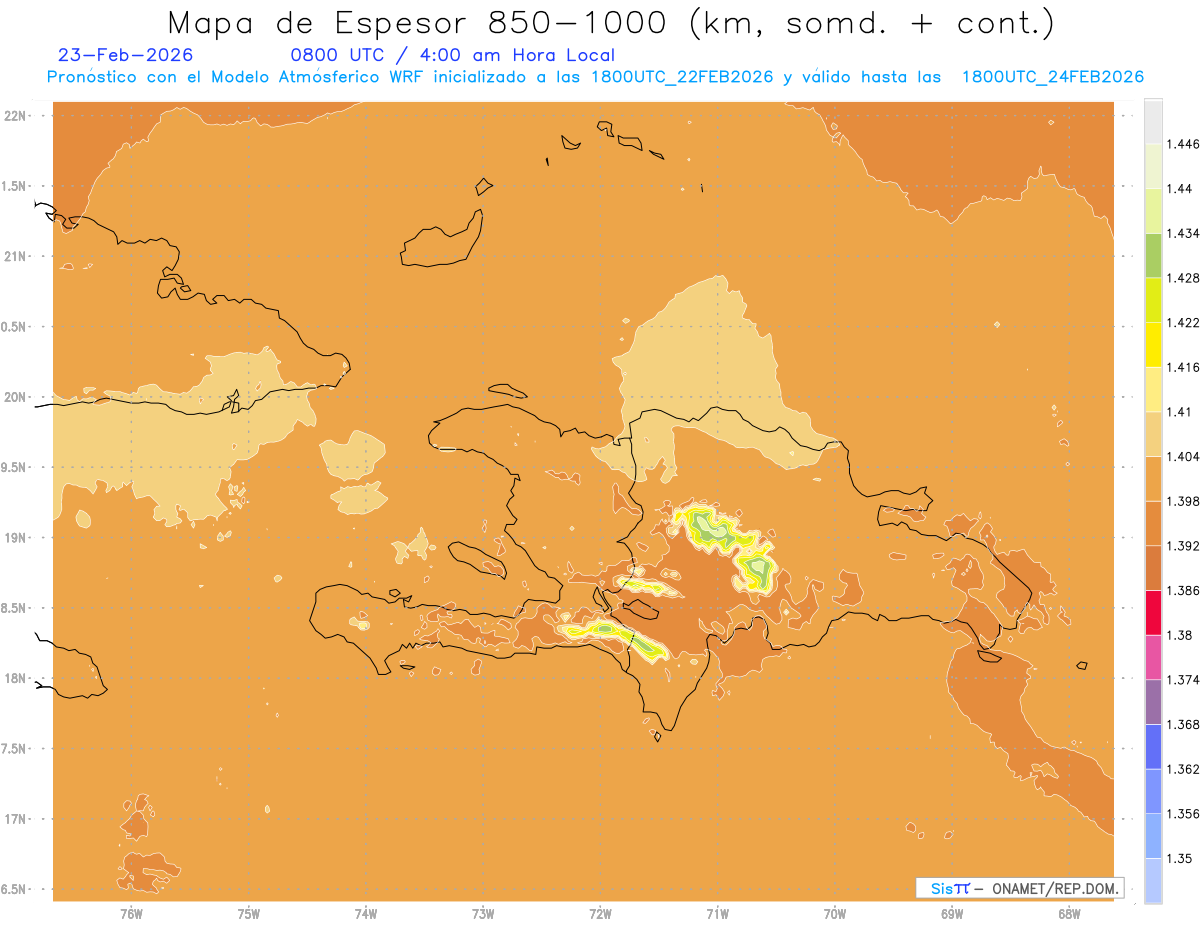Click legend value '1.446'

click(x=1182, y=145)
